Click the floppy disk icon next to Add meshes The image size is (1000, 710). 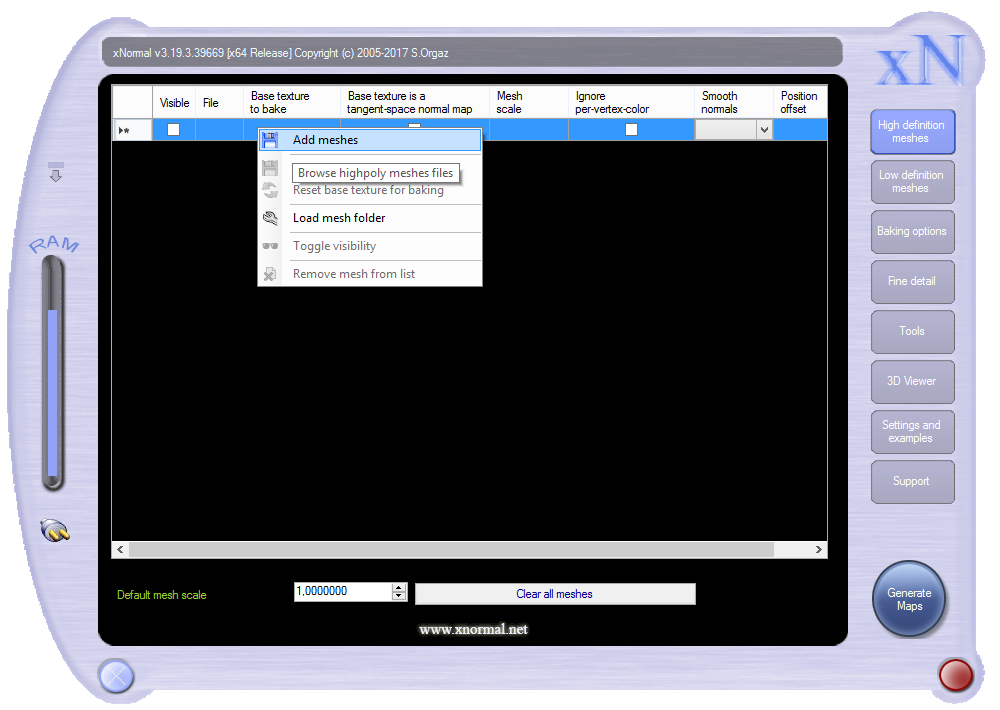[270, 140]
